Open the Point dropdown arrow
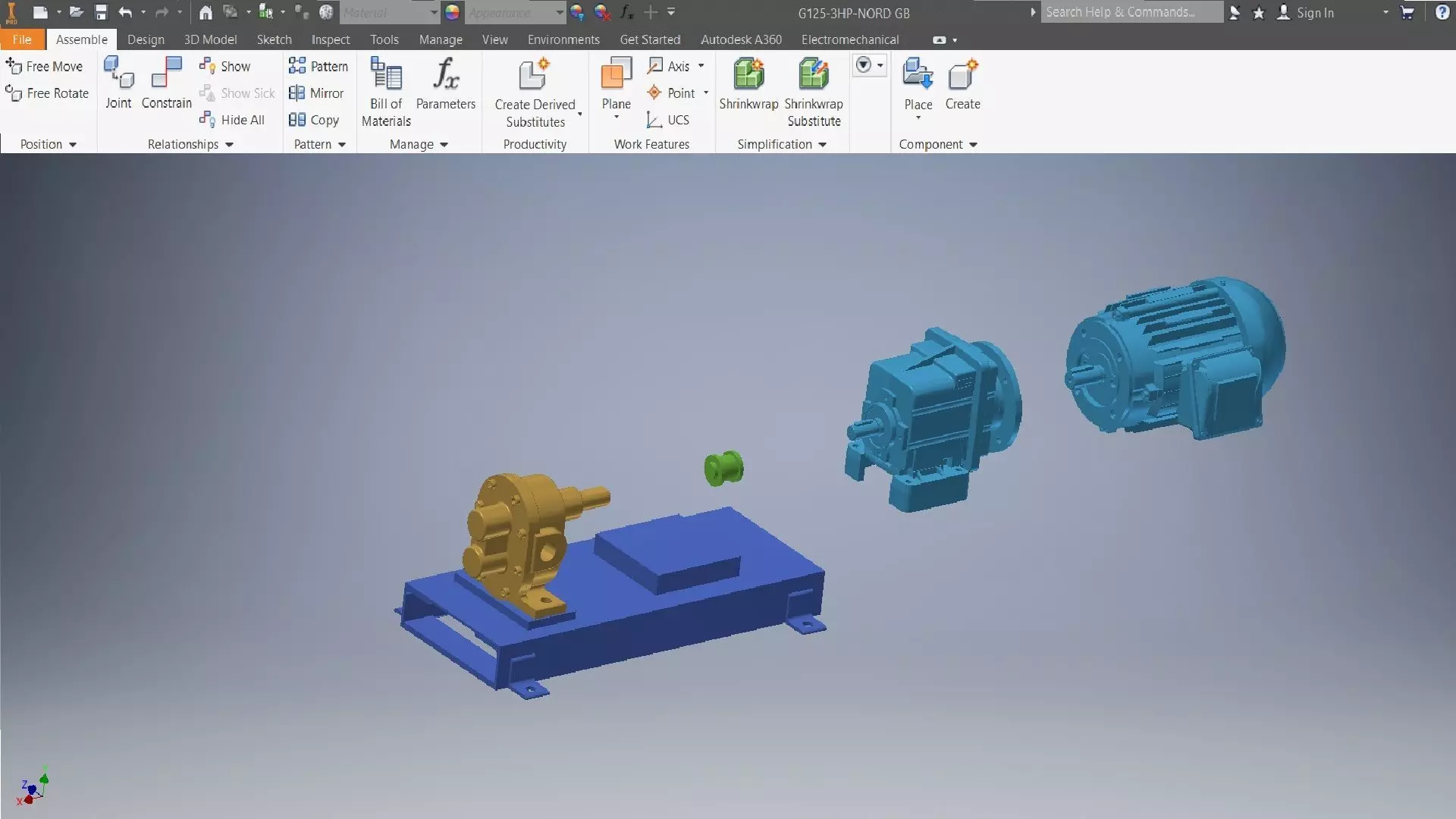Image resolution: width=1456 pixels, height=819 pixels. (x=706, y=93)
